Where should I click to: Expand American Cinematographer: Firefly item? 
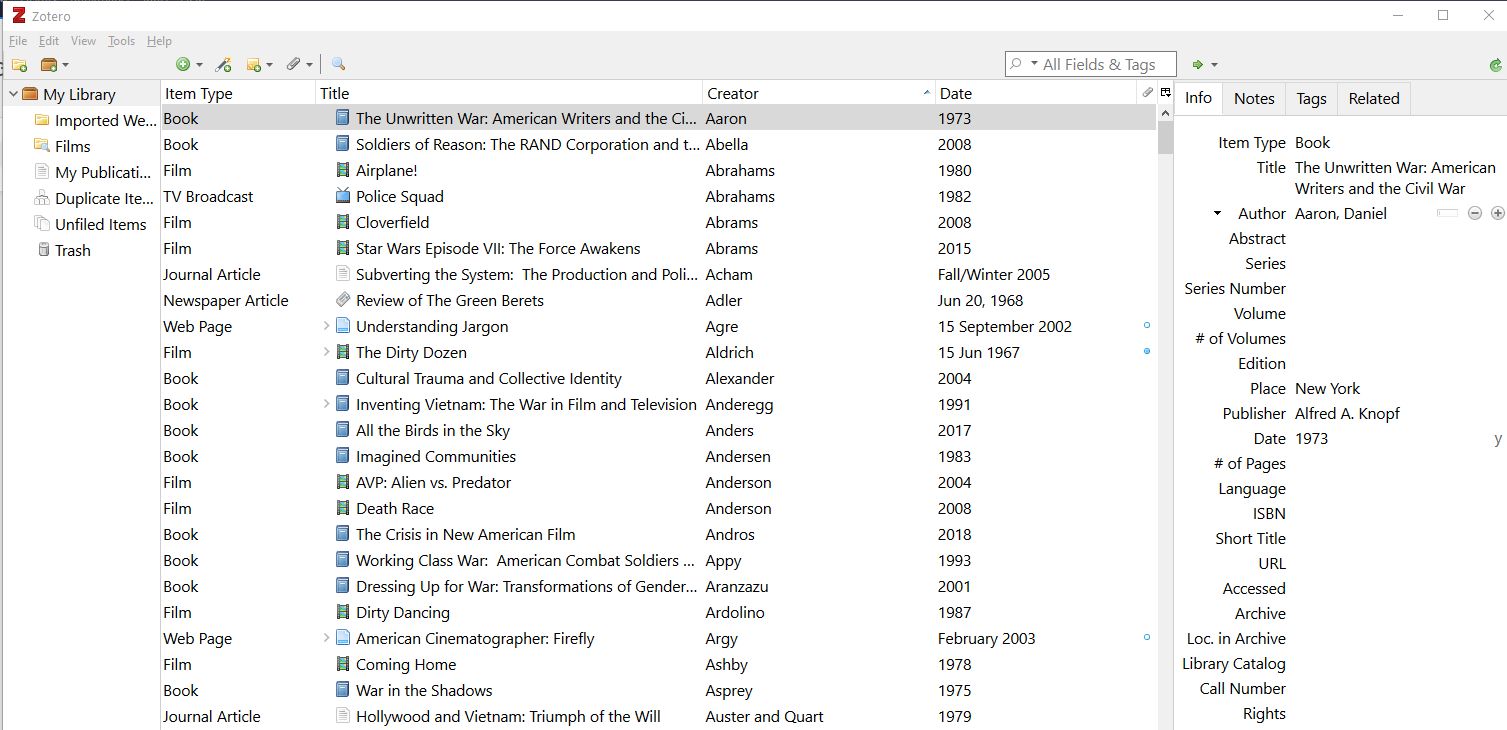point(326,638)
